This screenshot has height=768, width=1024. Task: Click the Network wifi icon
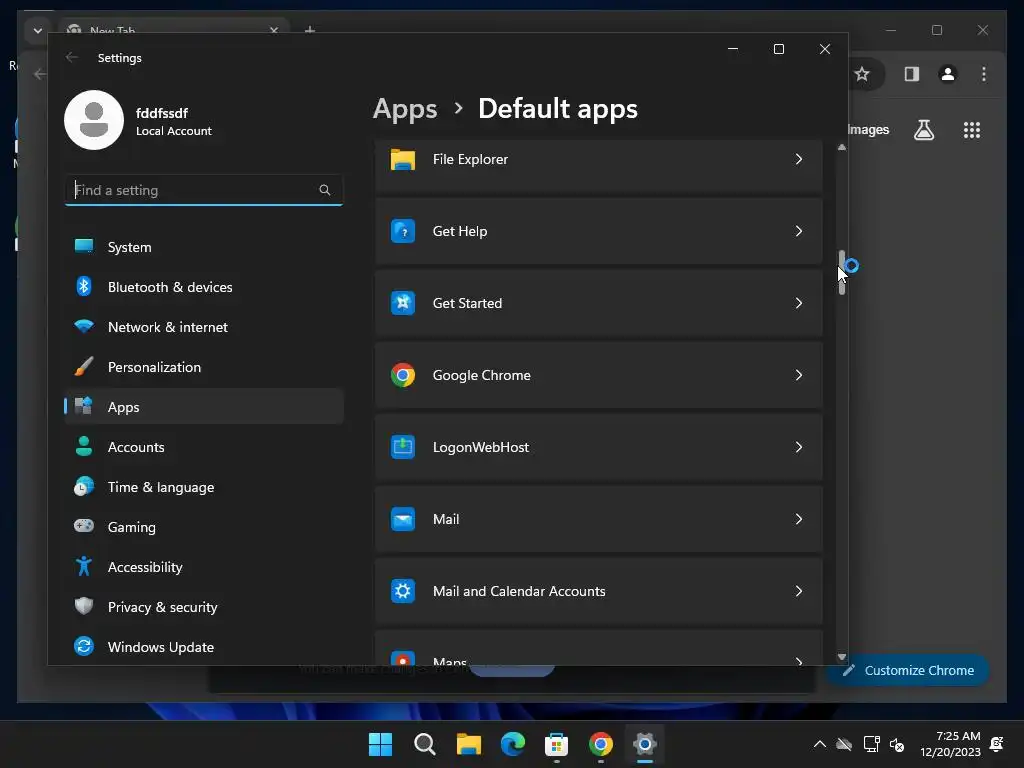tap(84, 326)
